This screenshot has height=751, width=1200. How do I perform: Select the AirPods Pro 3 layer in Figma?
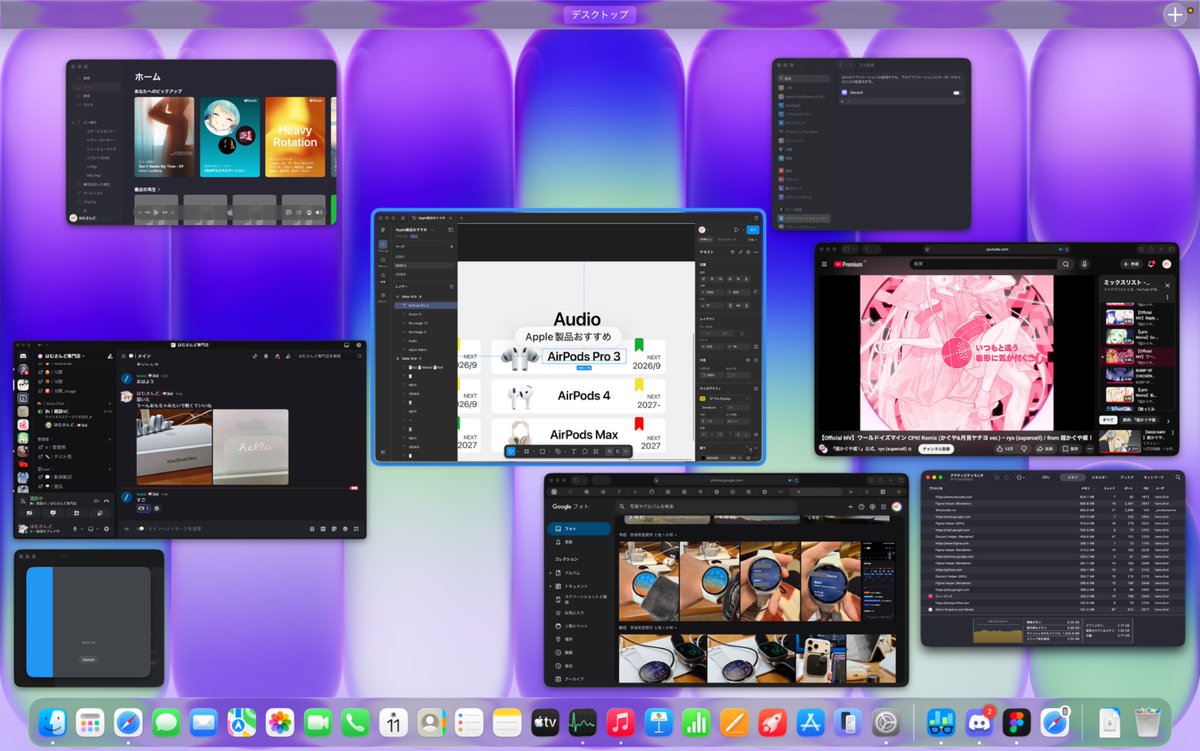click(425, 305)
